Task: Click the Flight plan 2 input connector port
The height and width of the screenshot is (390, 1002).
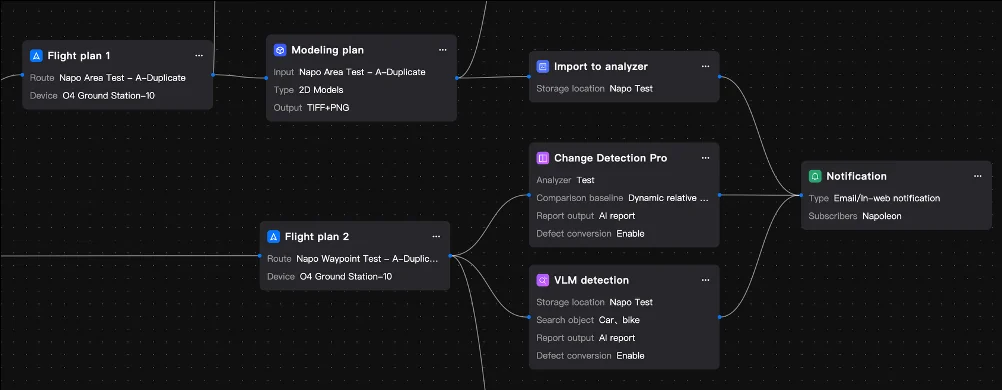Action: click(260, 256)
